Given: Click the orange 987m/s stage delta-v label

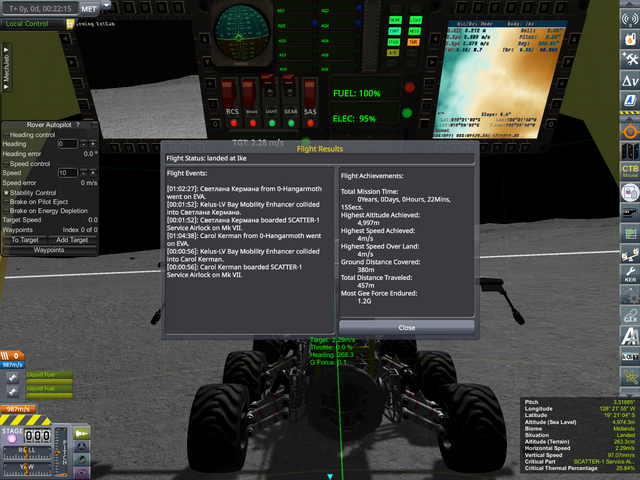Looking at the screenshot, I should coord(18,409).
